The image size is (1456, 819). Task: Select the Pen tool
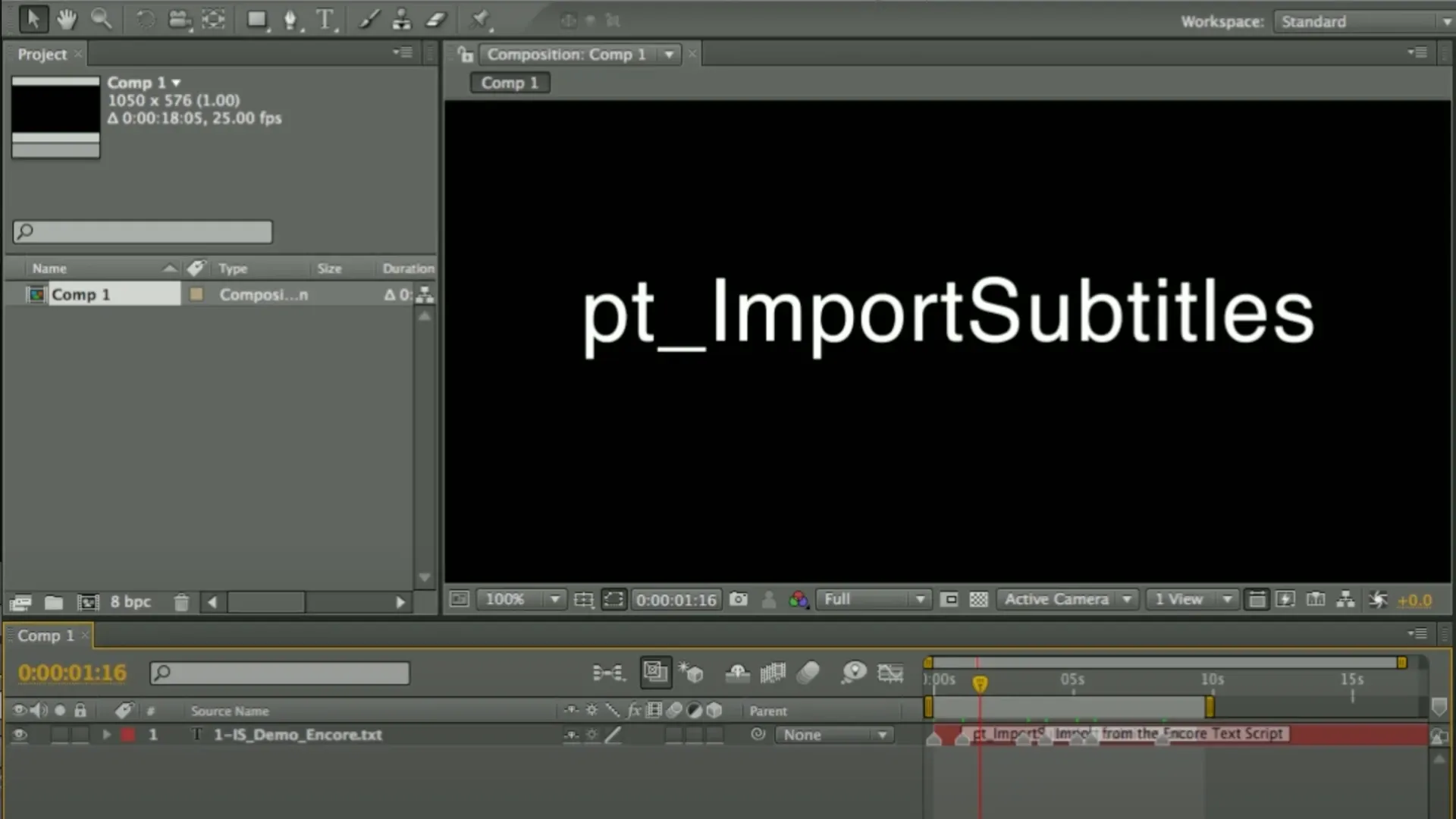(290, 20)
